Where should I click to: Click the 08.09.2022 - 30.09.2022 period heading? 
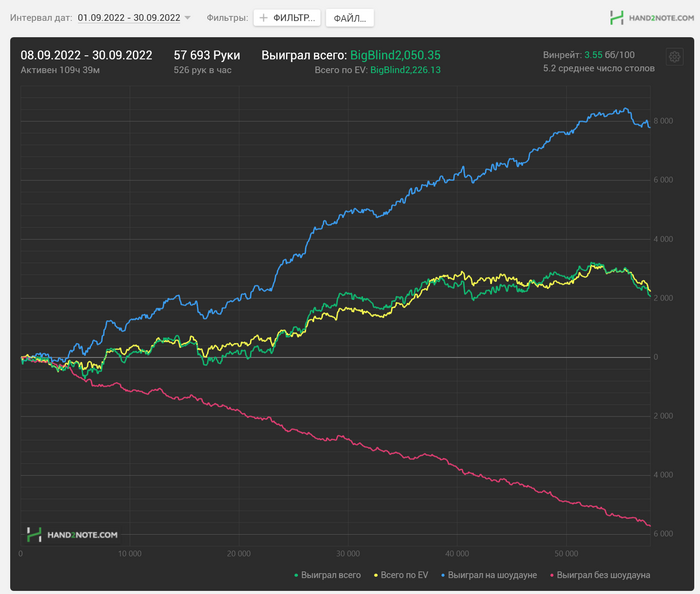pos(86,55)
